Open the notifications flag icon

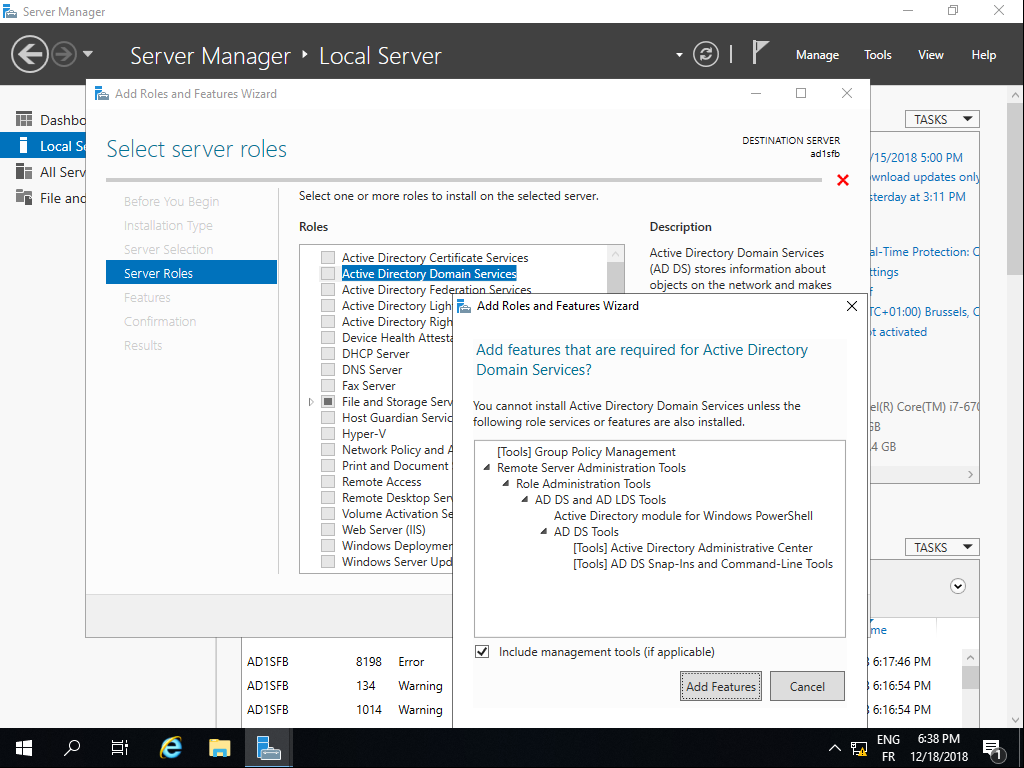coord(761,53)
